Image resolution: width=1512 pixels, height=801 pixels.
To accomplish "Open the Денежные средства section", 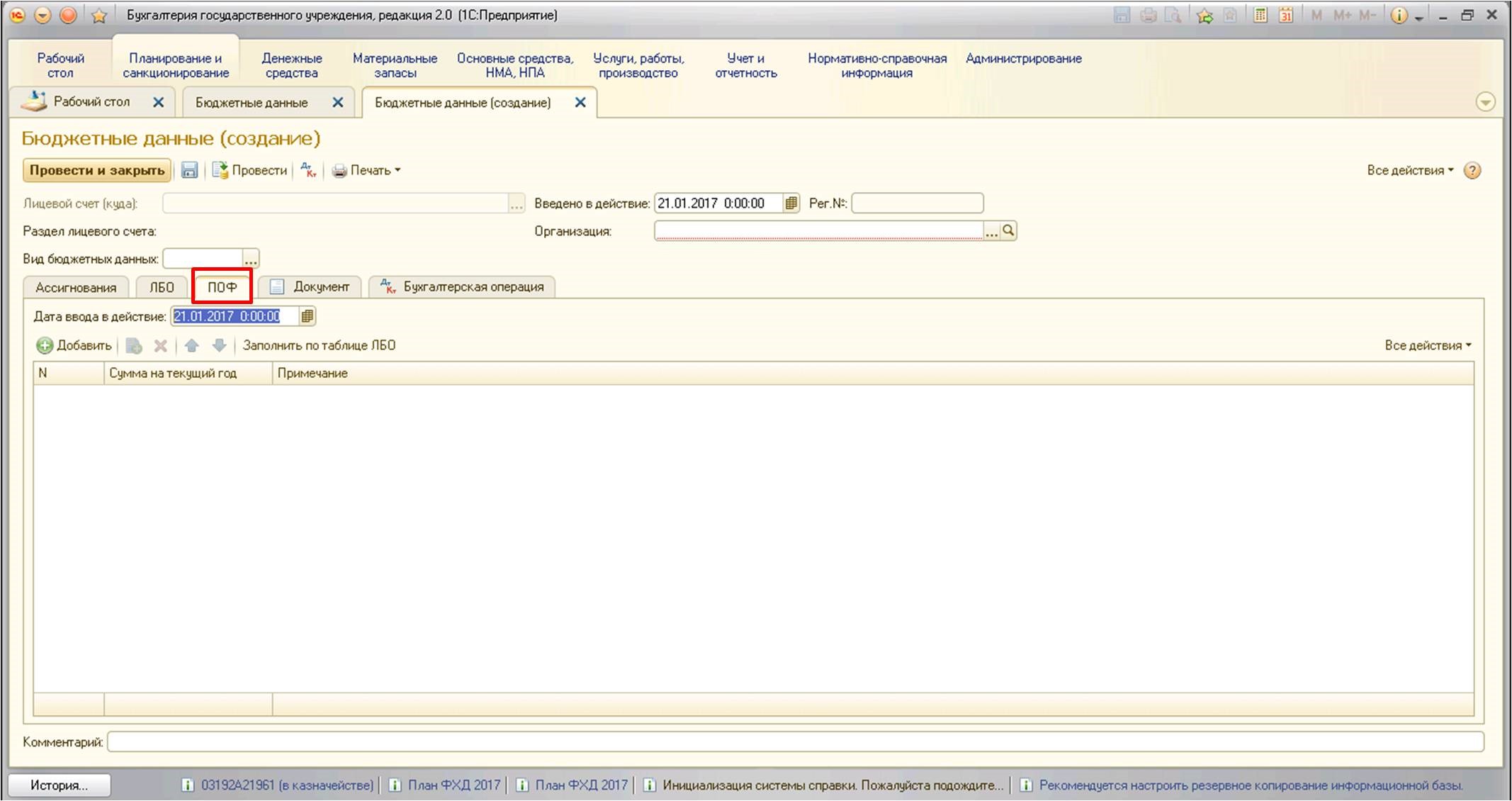I will tap(291, 65).
